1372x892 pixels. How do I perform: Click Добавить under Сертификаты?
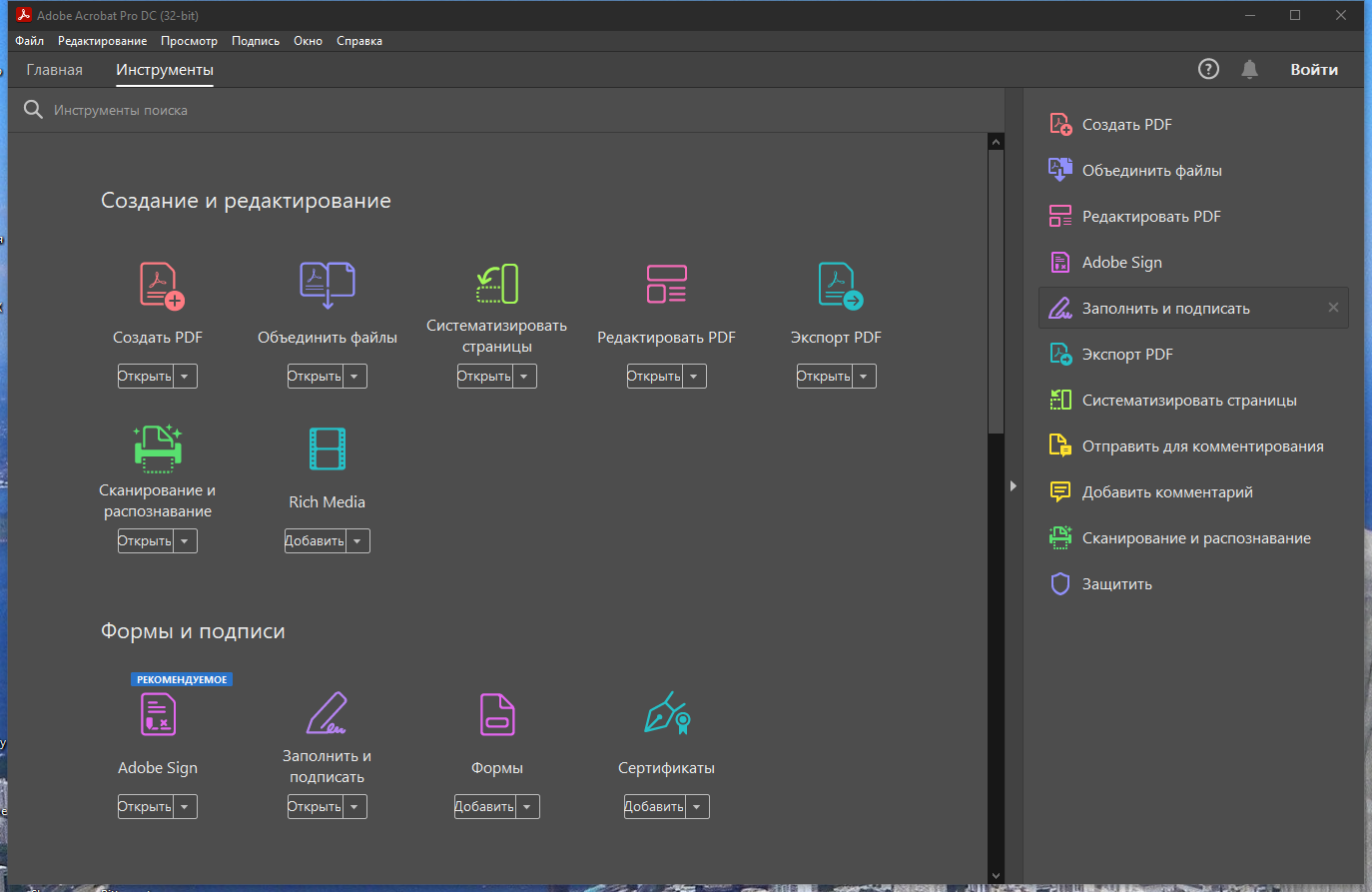pyautogui.click(x=655, y=807)
